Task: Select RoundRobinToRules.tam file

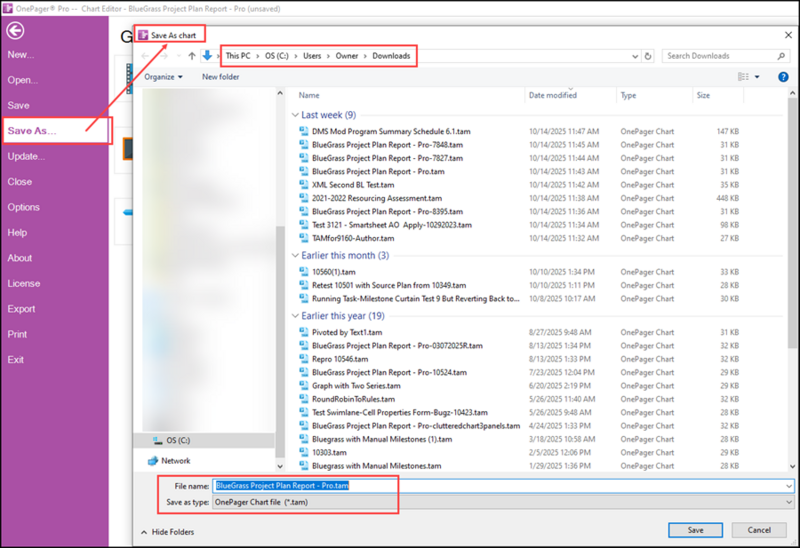Action: [353, 399]
